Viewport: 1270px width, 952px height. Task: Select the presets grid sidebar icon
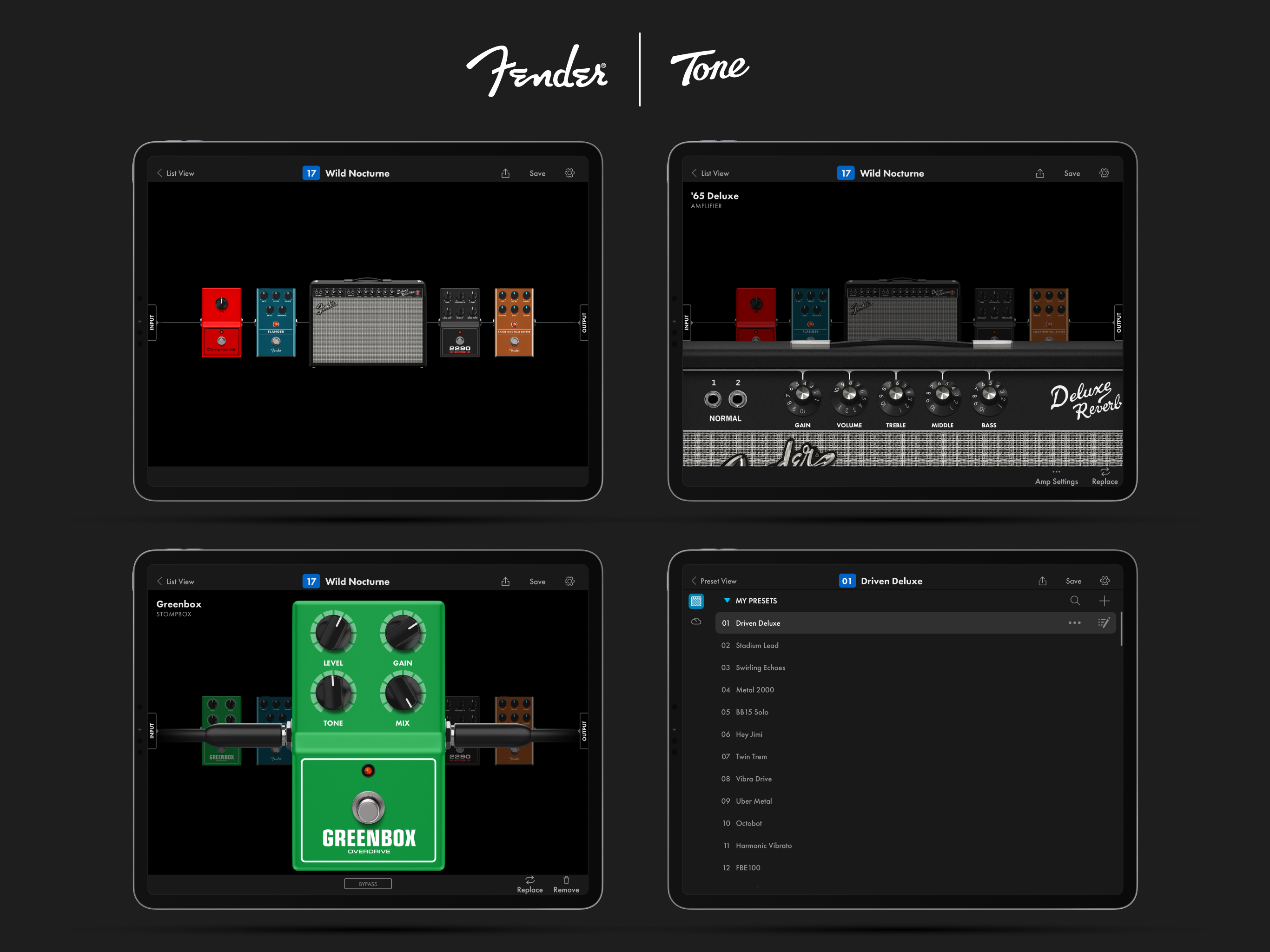696,601
